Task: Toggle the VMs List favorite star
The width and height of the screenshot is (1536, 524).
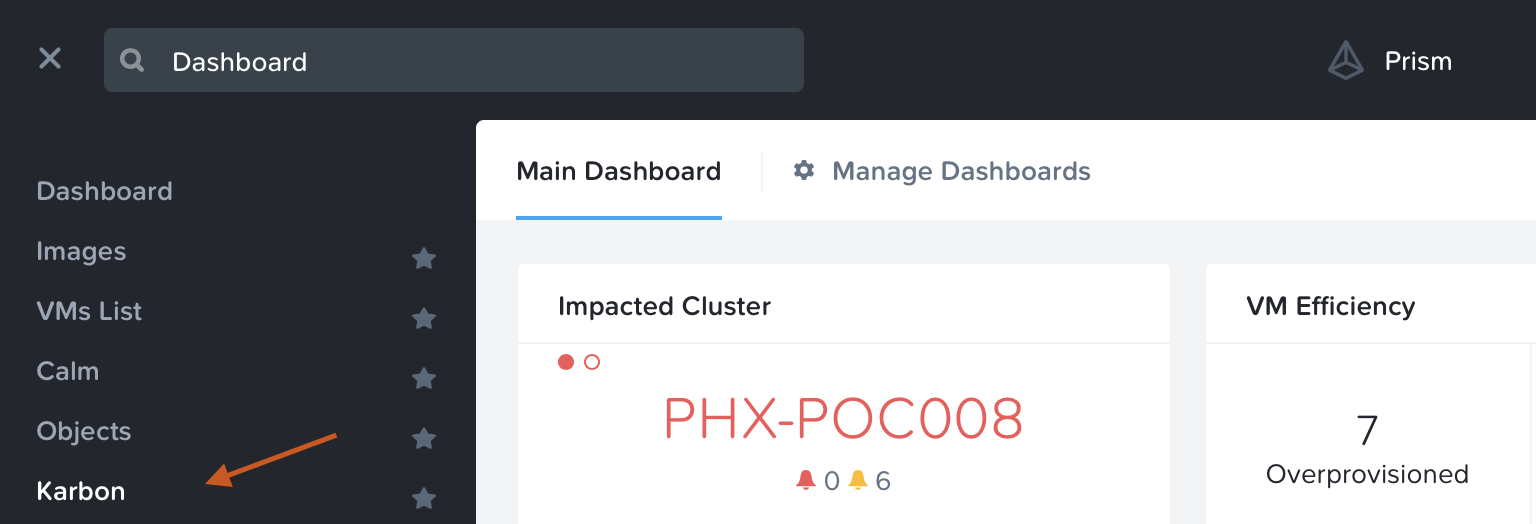Action: click(x=424, y=319)
